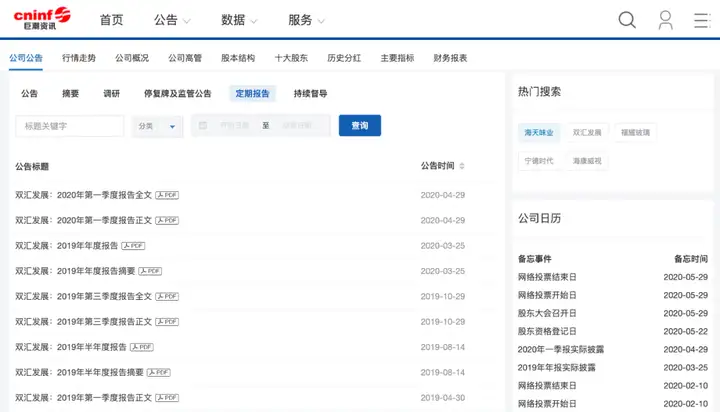Open 双汇发展：2019年第三季度报告正文 link

[84, 322]
